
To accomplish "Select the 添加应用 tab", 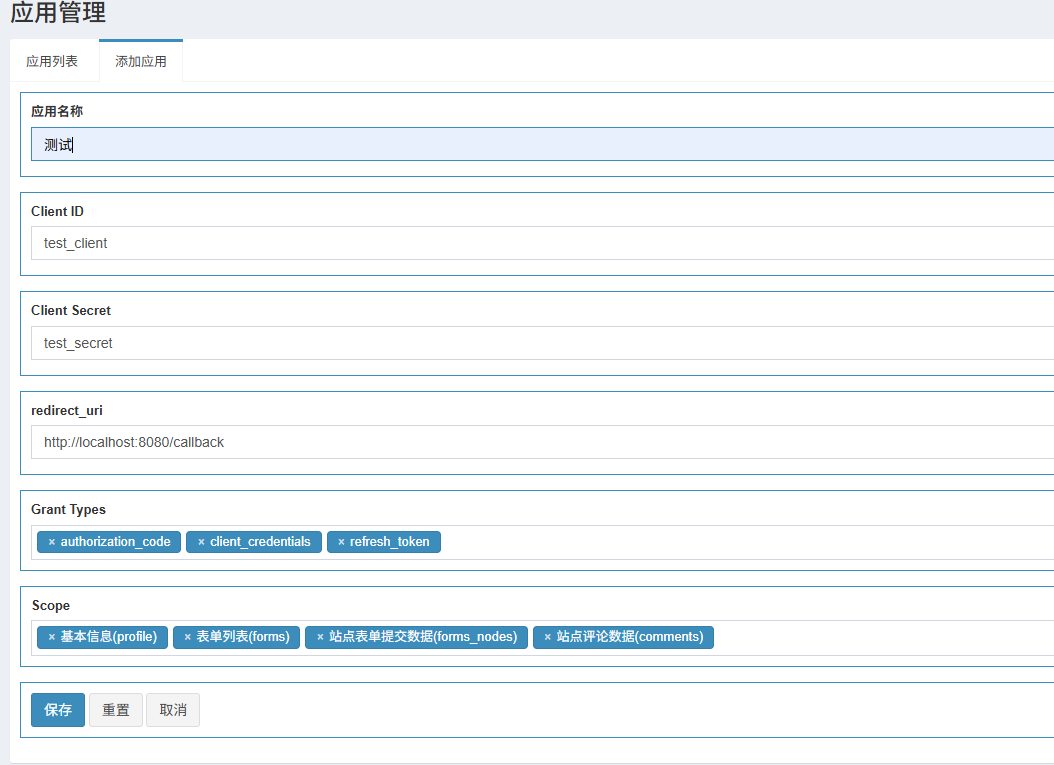I will (x=141, y=61).
